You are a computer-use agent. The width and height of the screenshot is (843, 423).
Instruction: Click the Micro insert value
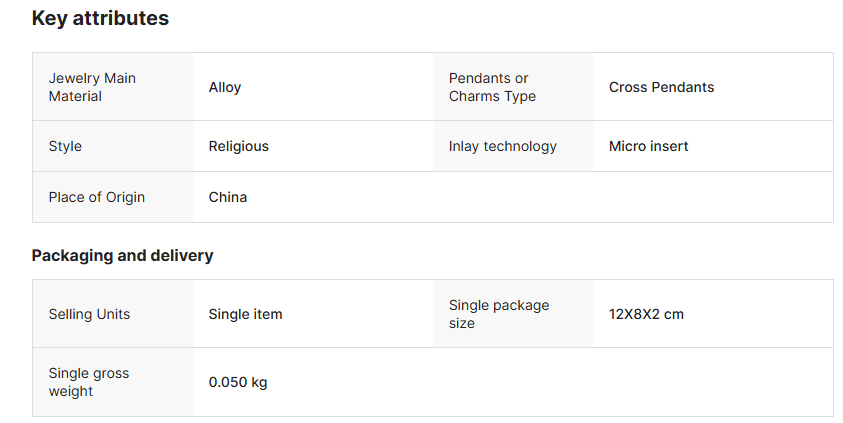648,146
